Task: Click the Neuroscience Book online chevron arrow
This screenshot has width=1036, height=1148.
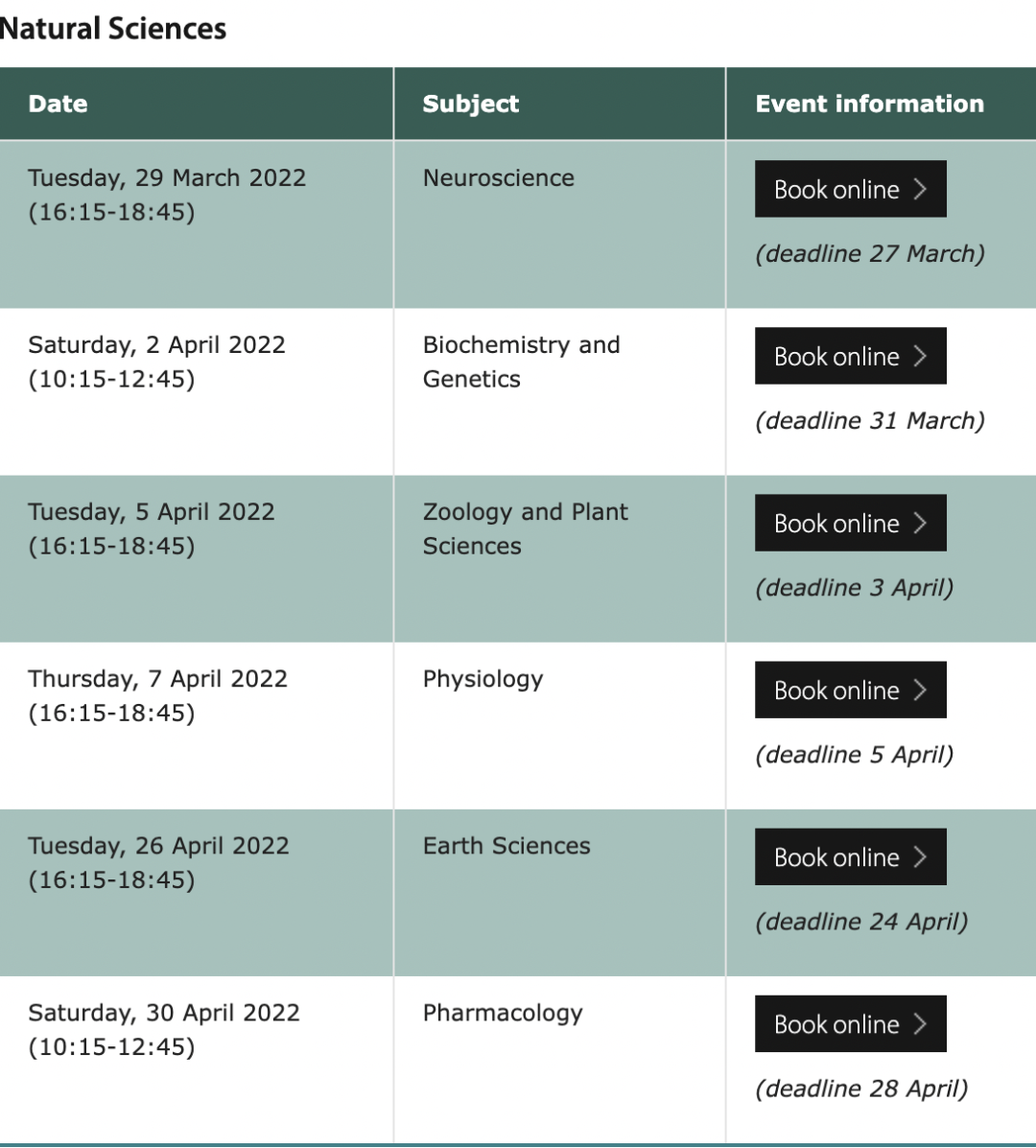Action: tap(920, 190)
